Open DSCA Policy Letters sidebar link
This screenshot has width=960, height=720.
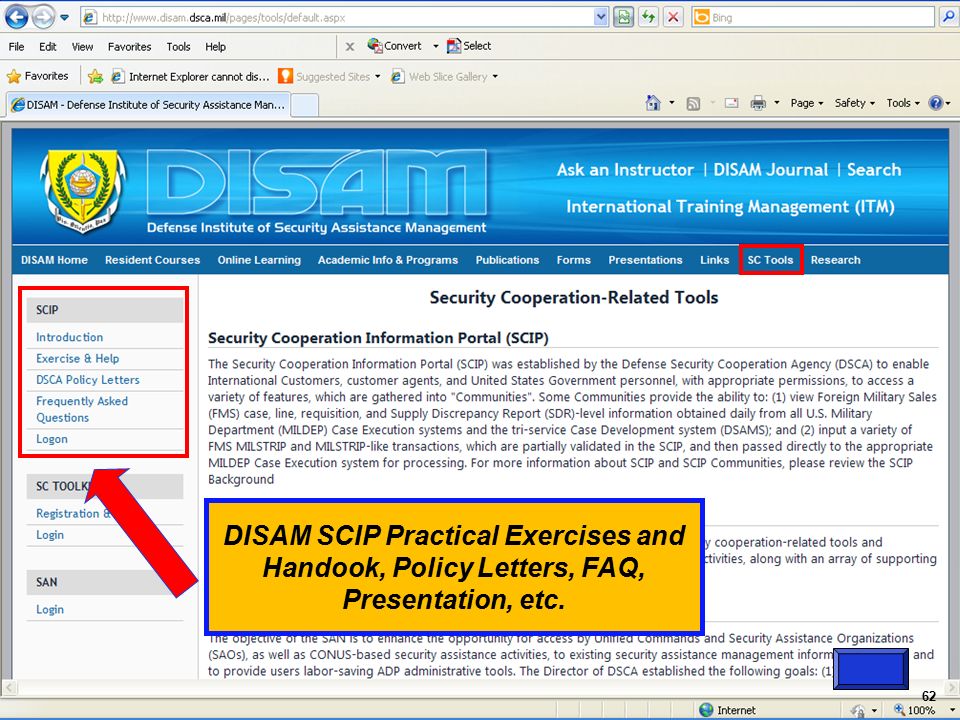88,380
